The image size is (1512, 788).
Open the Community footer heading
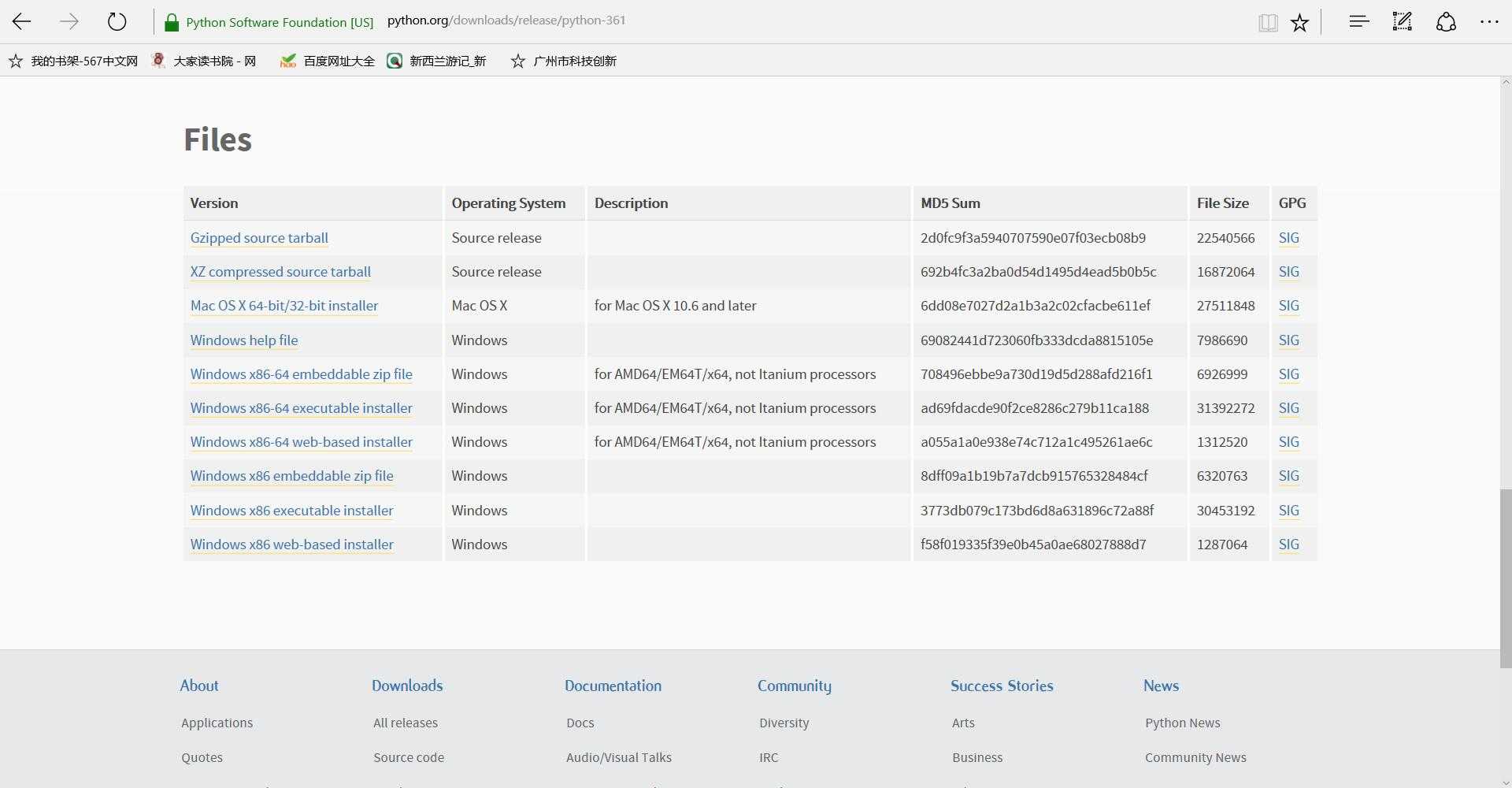(x=795, y=686)
